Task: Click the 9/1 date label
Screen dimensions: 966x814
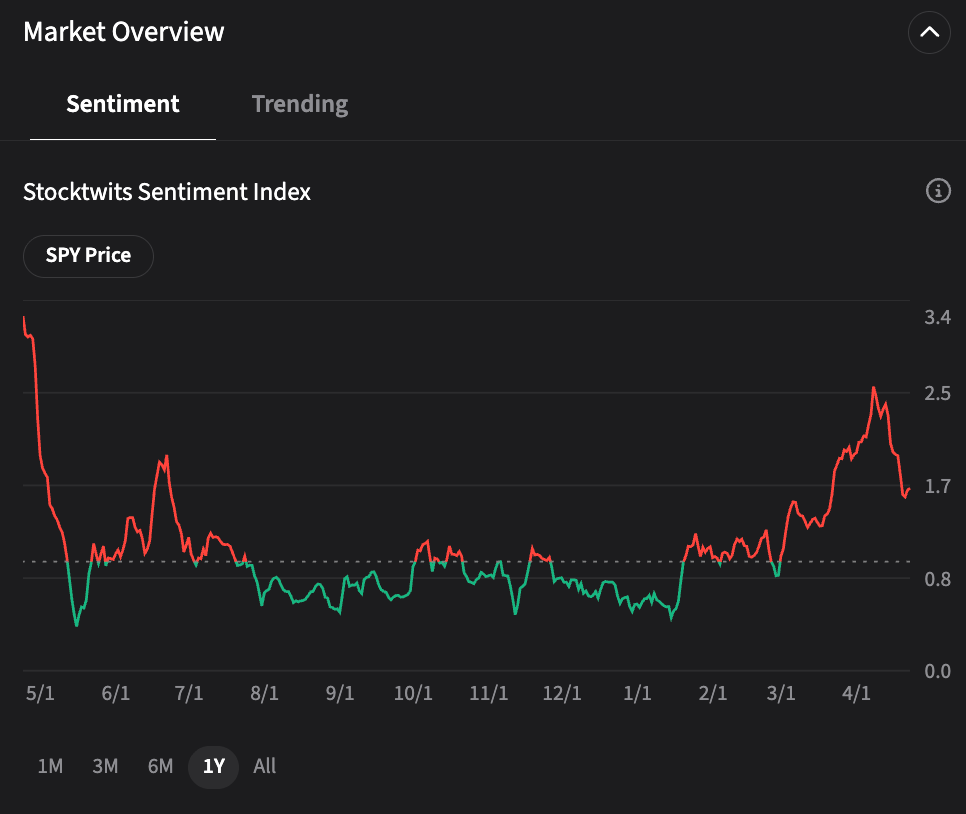Action: coord(339,693)
